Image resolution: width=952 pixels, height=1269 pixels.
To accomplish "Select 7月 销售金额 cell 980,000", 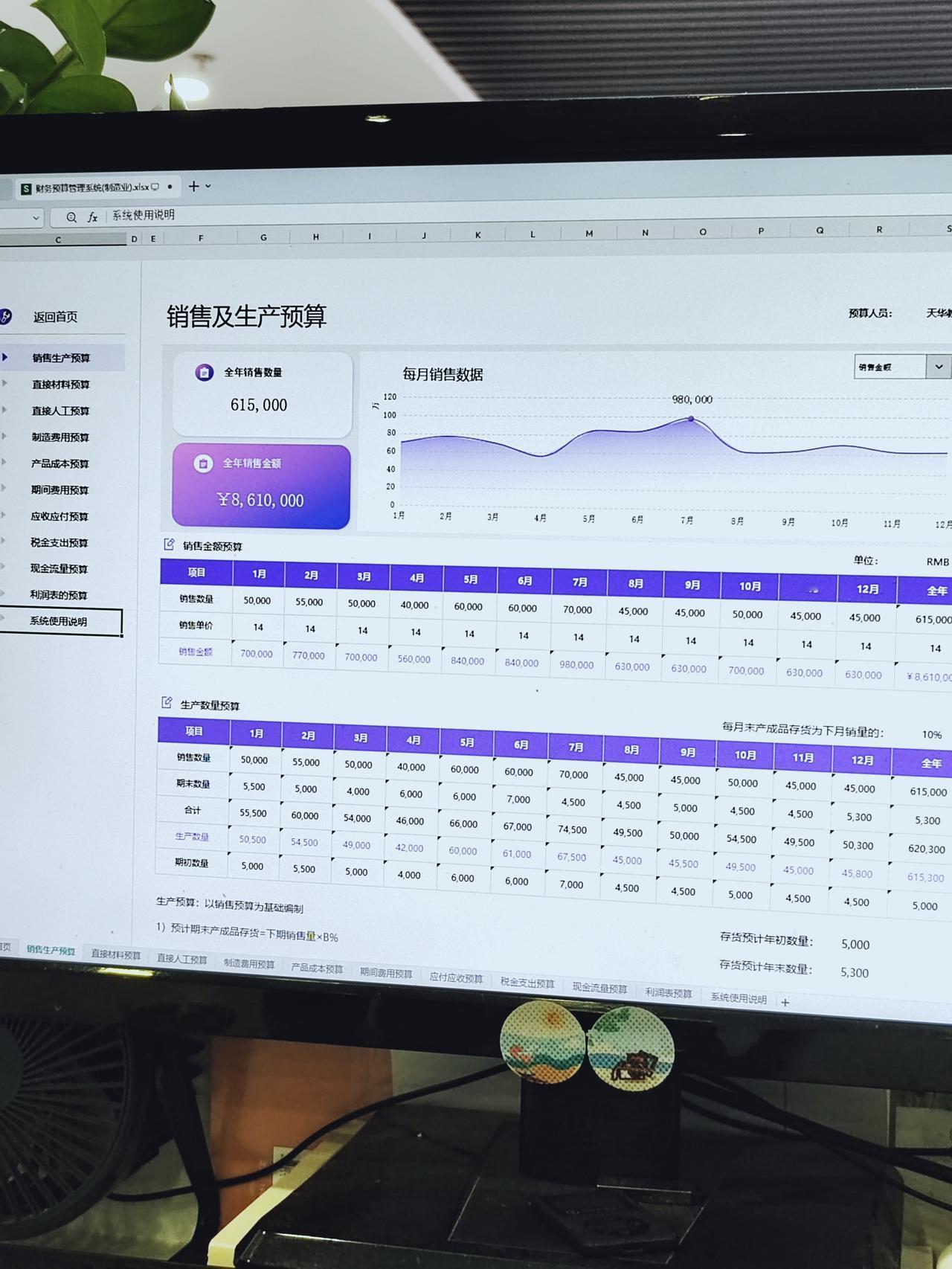I will click(576, 664).
